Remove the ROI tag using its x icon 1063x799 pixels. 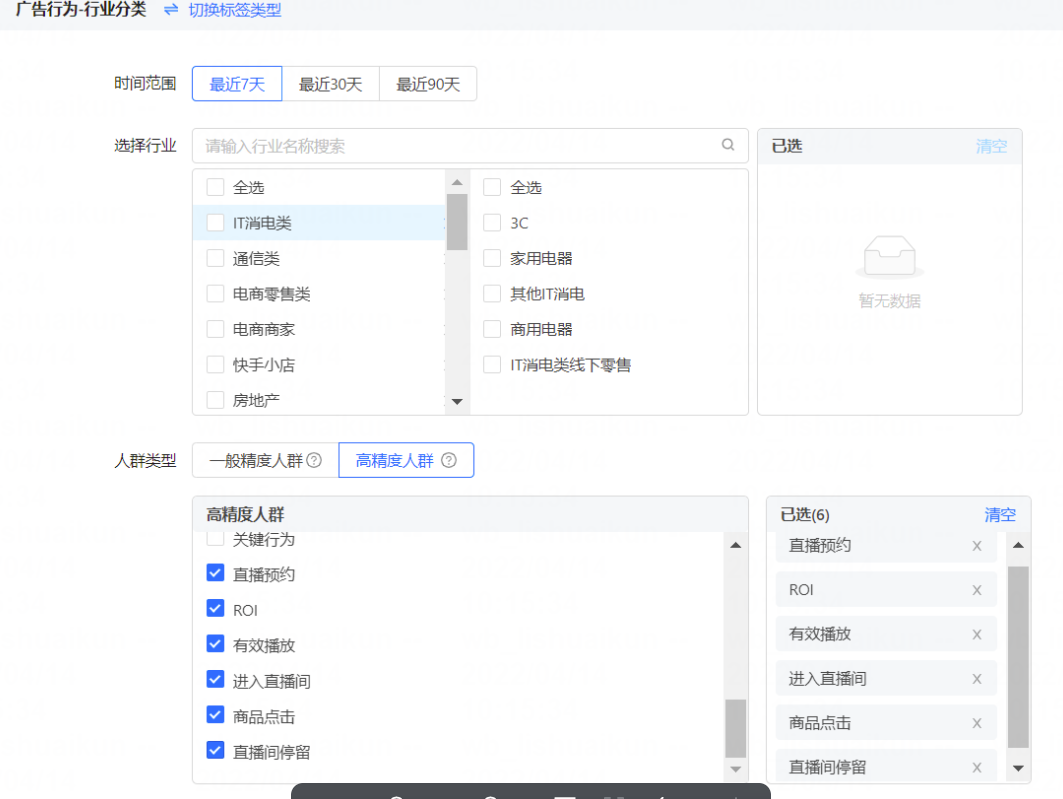click(976, 589)
